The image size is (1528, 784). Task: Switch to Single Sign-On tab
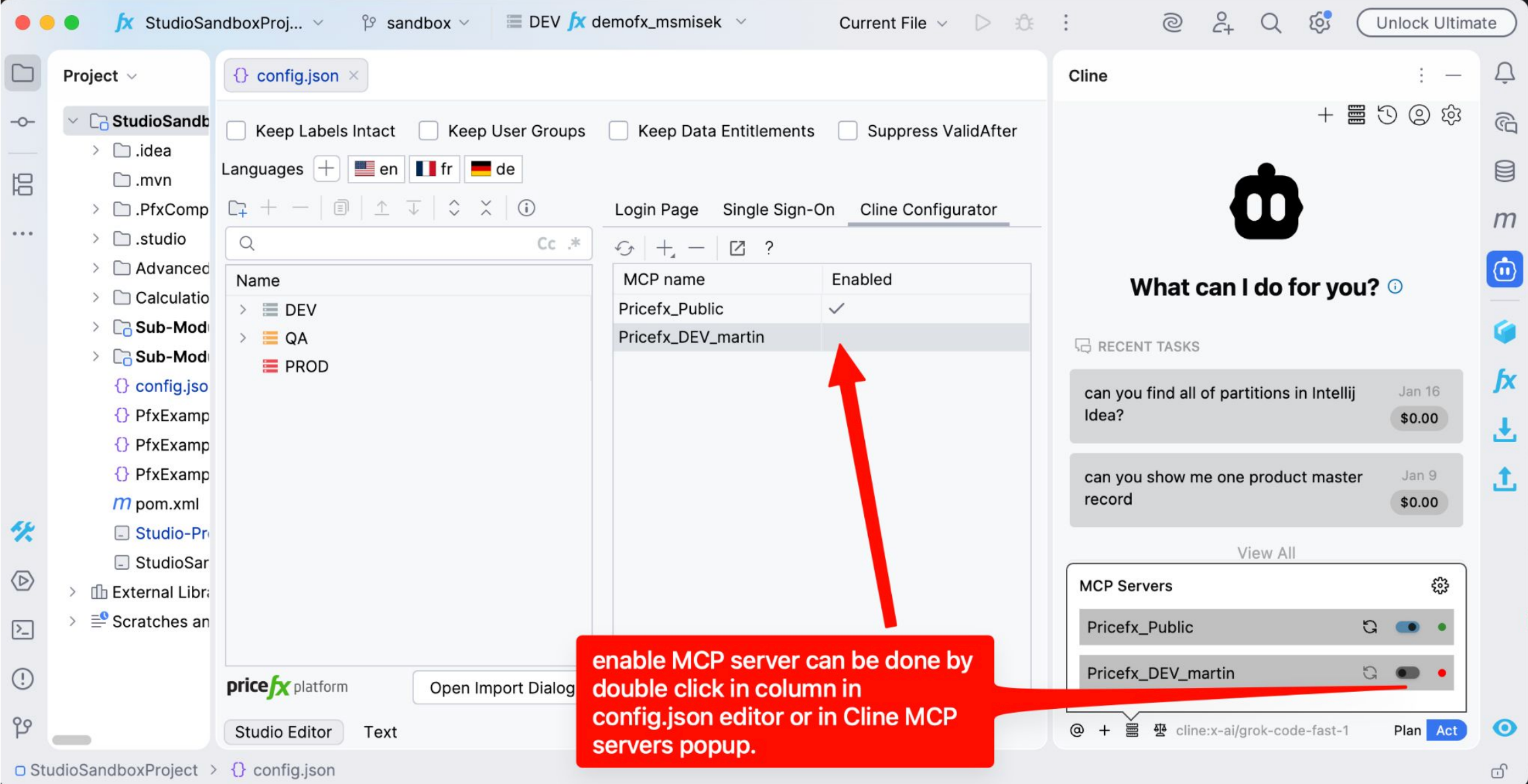[x=778, y=210]
